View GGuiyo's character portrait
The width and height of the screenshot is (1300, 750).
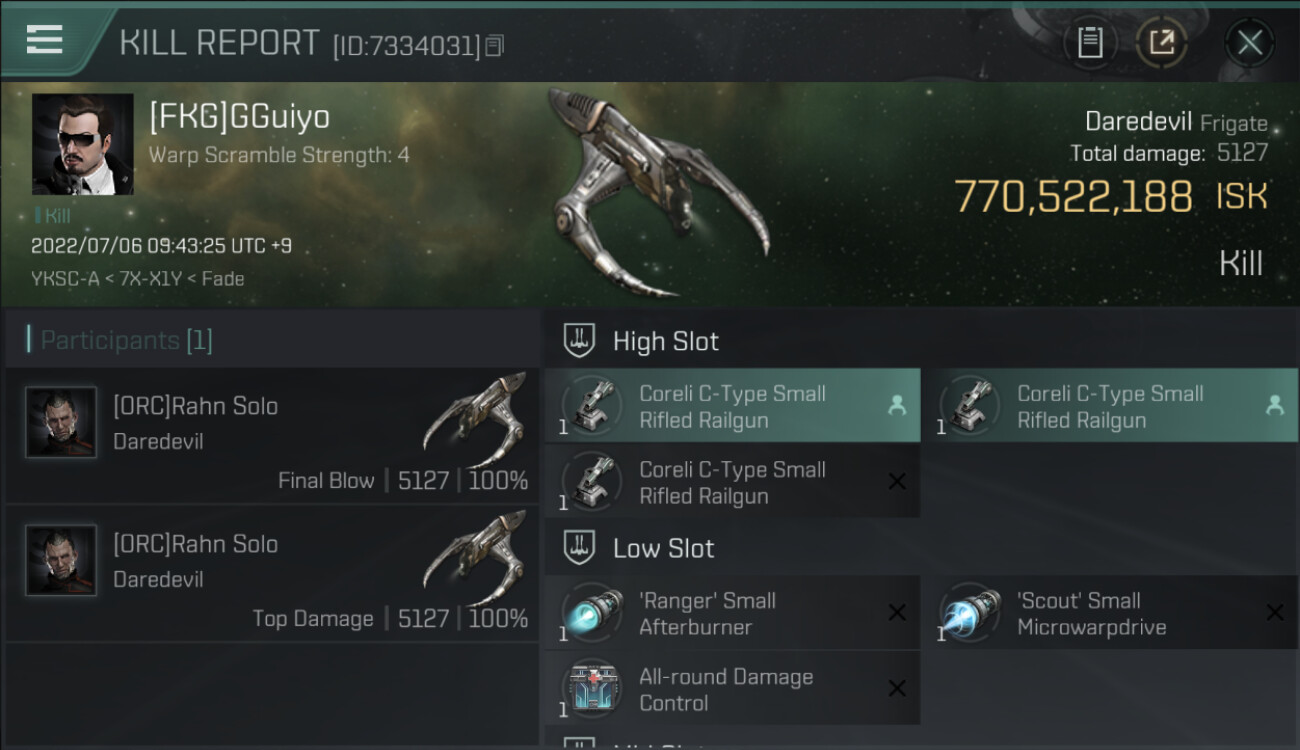(x=82, y=144)
